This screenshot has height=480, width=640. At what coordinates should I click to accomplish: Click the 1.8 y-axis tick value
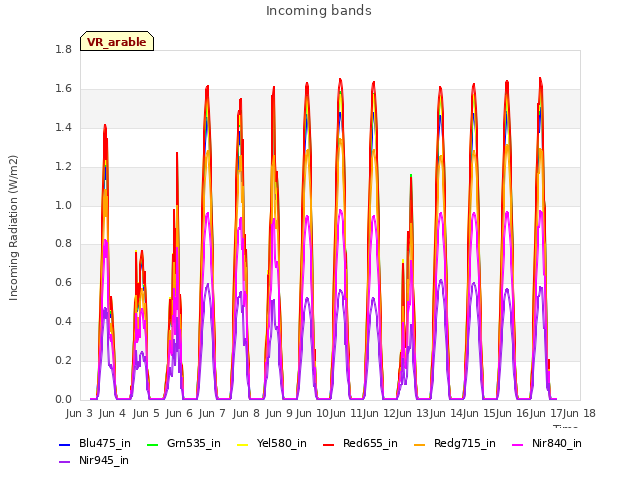click(x=63, y=49)
